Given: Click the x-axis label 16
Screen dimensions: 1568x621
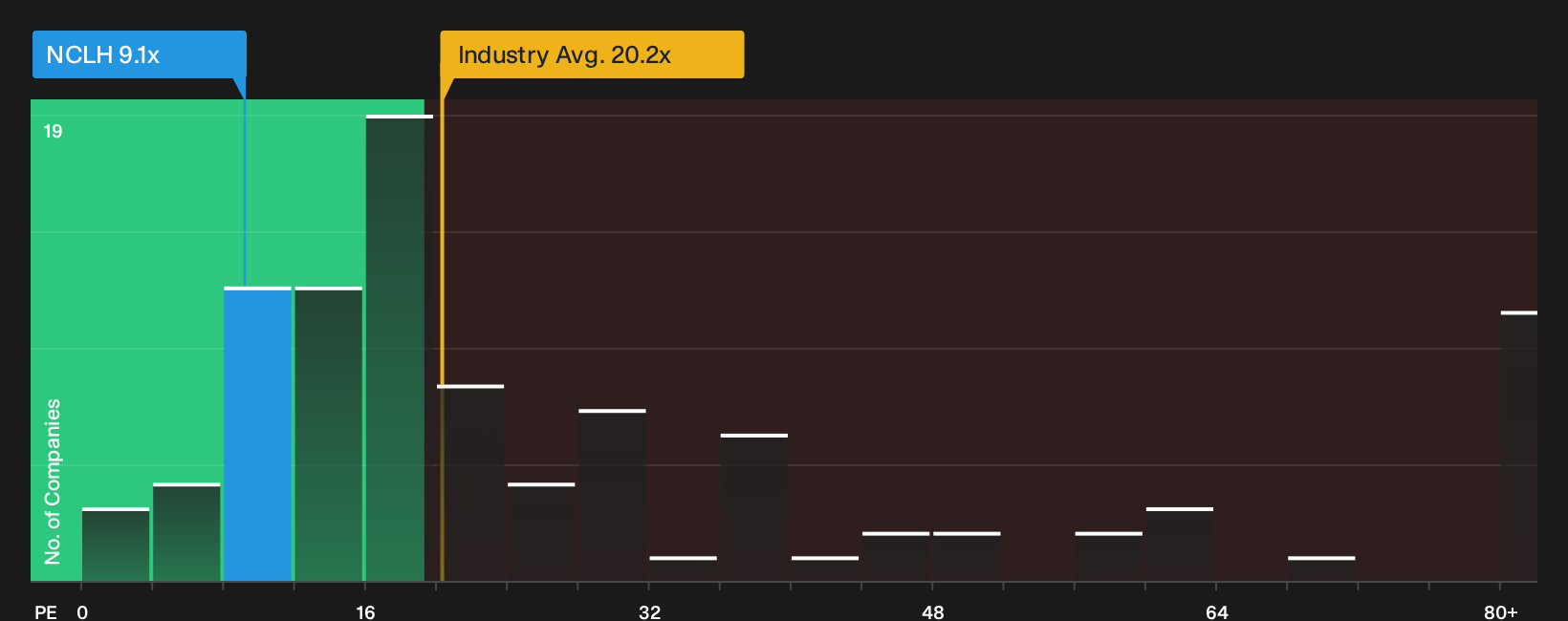Looking at the screenshot, I should pyautogui.click(x=365, y=611).
